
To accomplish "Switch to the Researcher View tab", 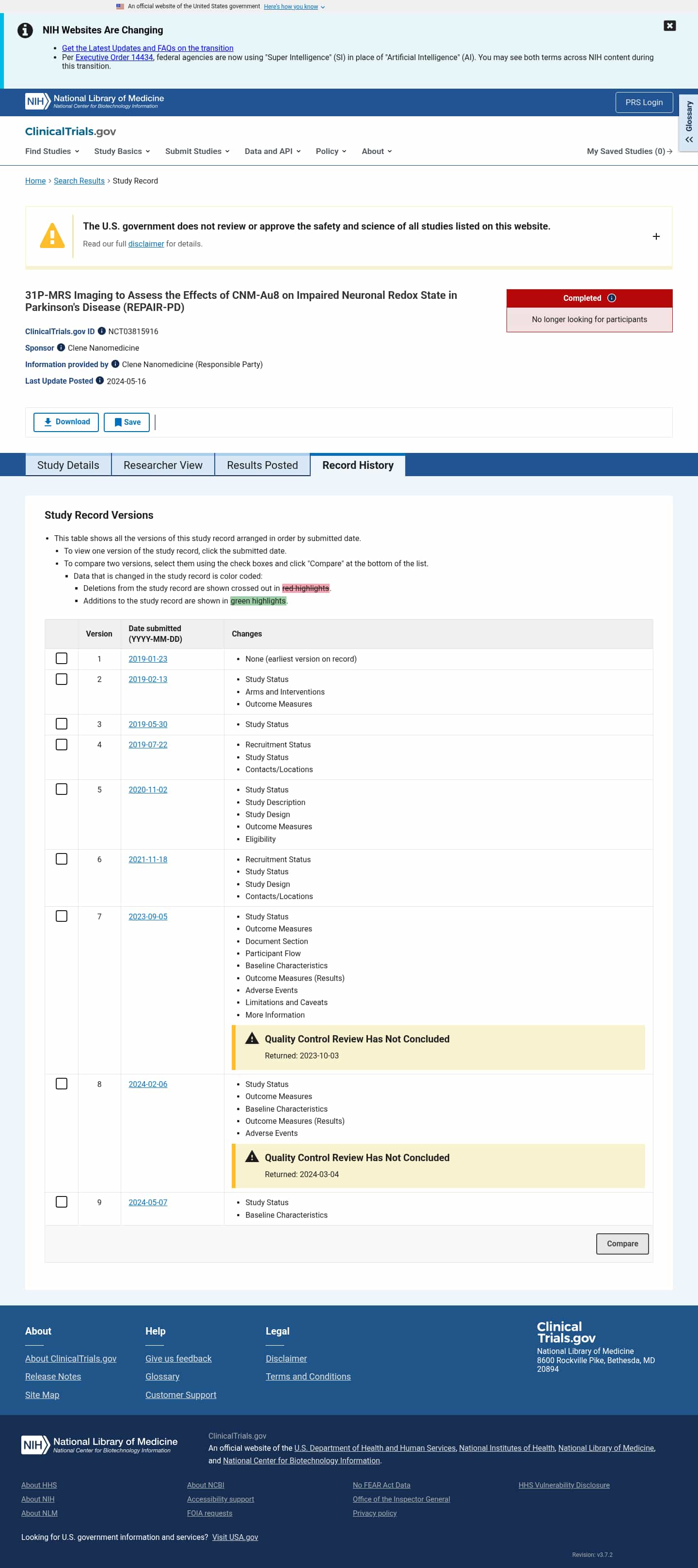I will pyautogui.click(x=162, y=465).
